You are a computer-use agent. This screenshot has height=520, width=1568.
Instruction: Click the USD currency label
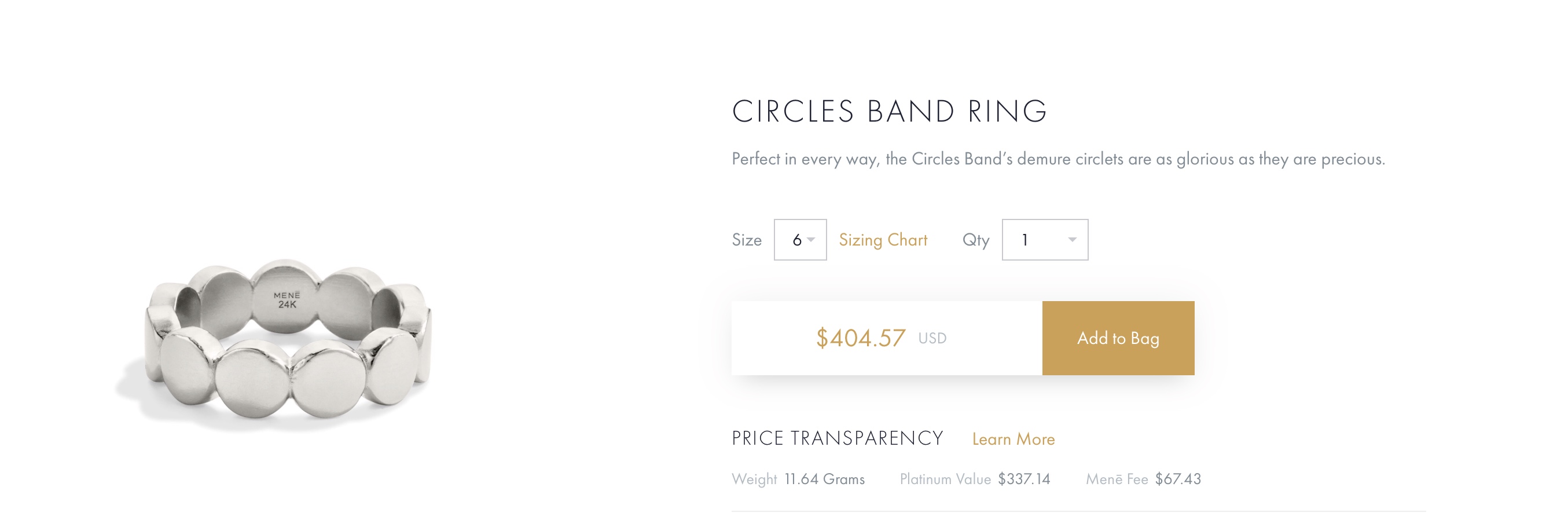(932, 339)
